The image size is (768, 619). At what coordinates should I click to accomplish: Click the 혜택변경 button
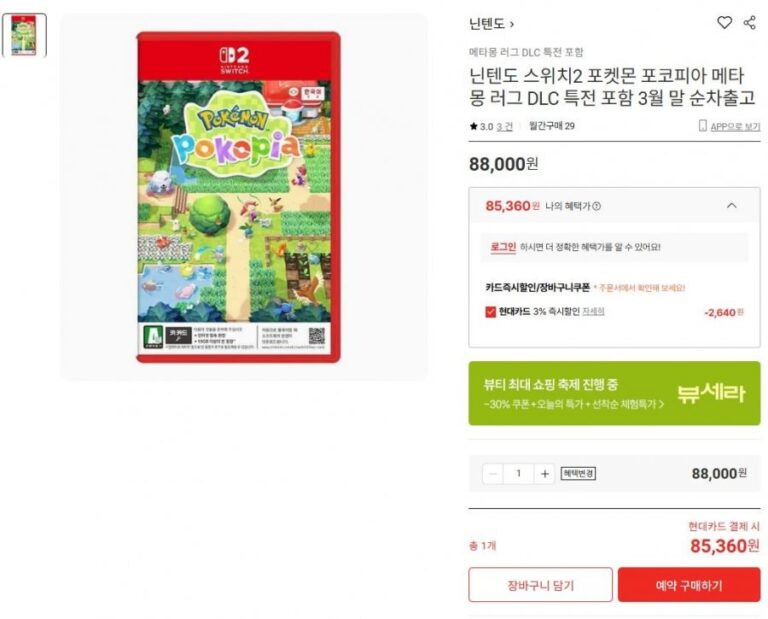[x=578, y=474]
